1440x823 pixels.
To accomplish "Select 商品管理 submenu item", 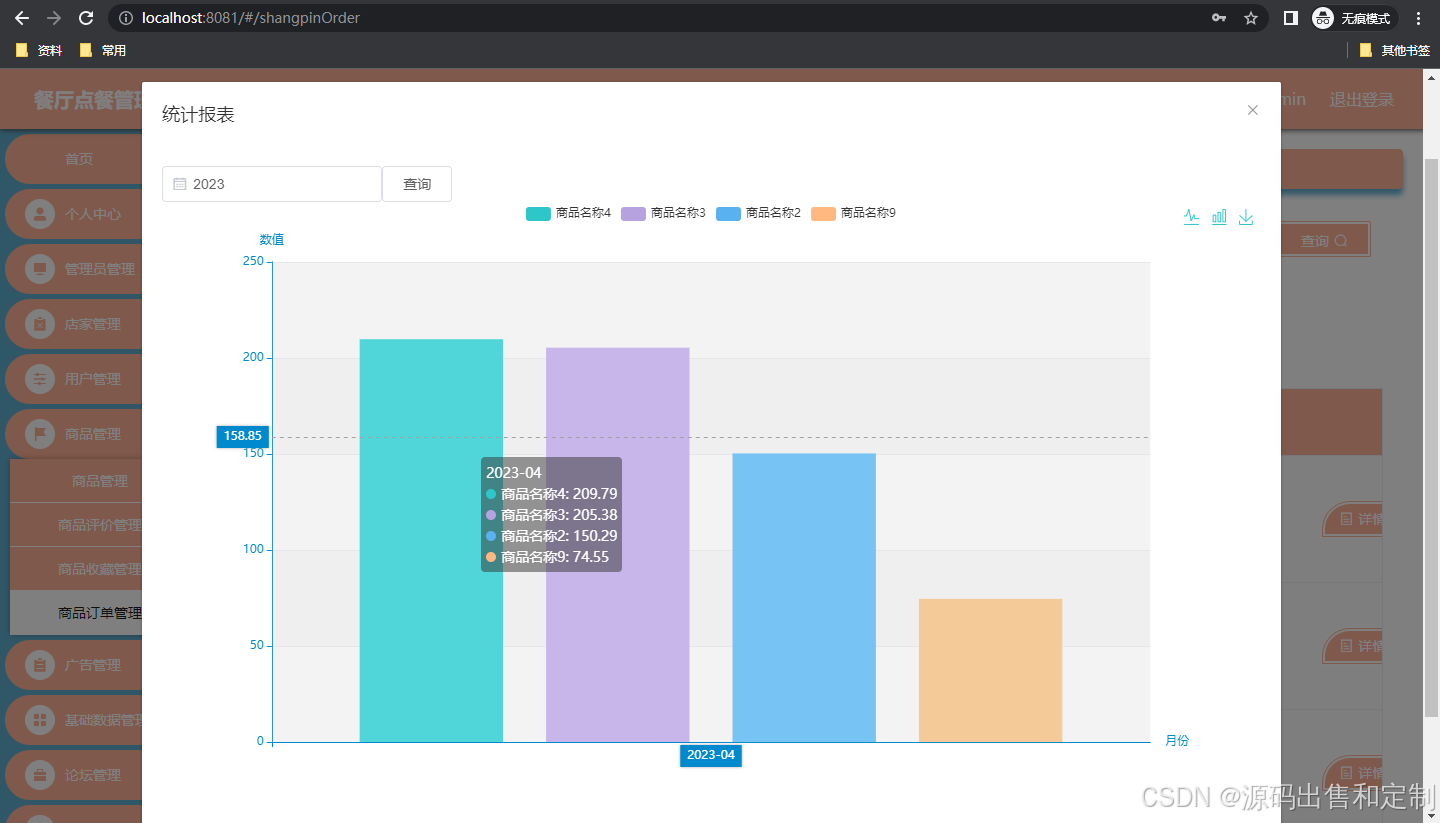I will 77,481.
